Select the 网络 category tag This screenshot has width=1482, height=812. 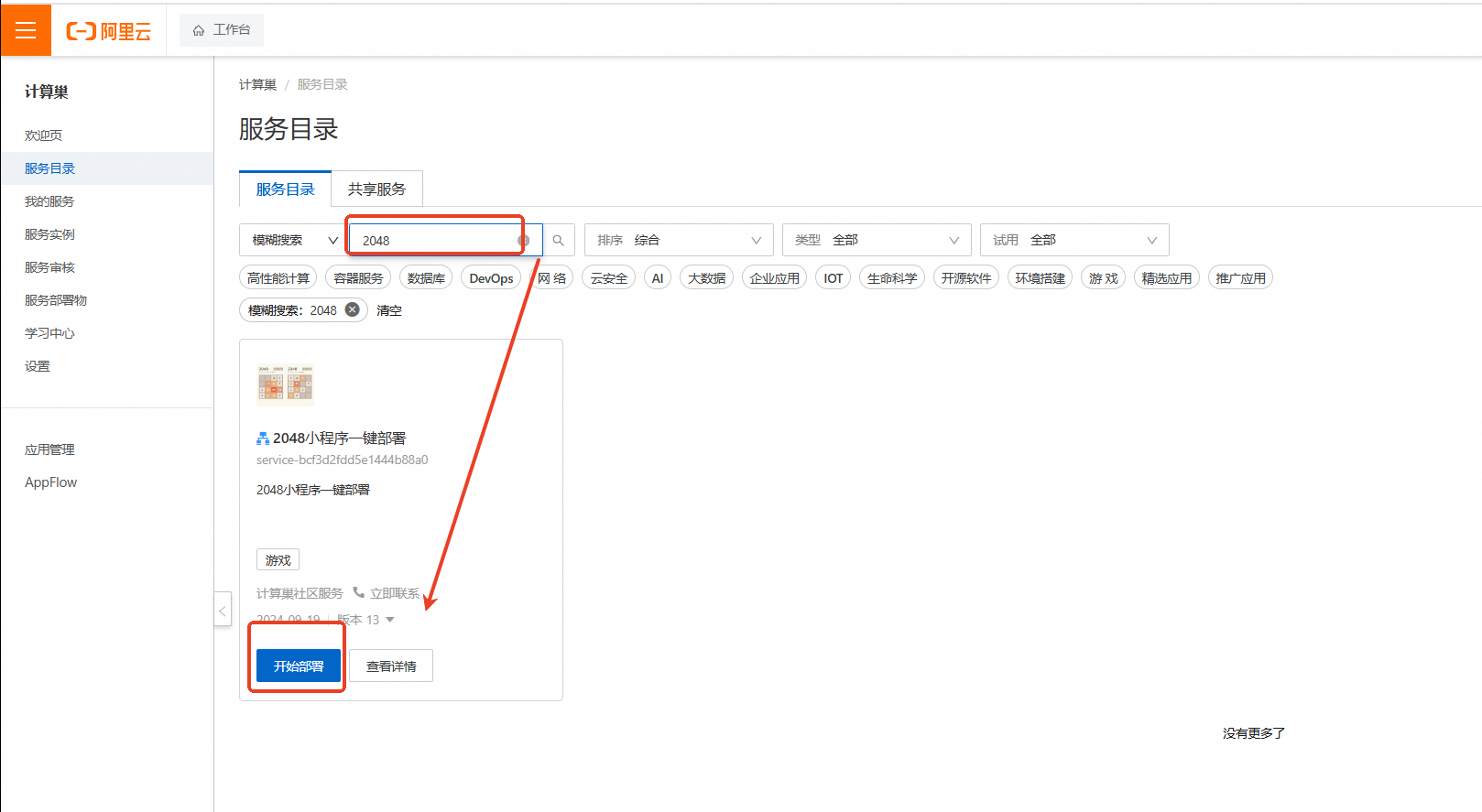[551, 278]
